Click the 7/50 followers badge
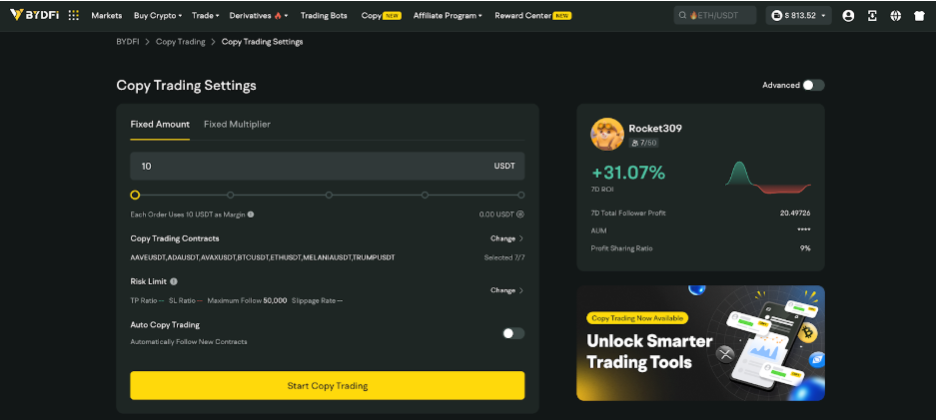The width and height of the screenshot is (936, 420). [644, 143]
